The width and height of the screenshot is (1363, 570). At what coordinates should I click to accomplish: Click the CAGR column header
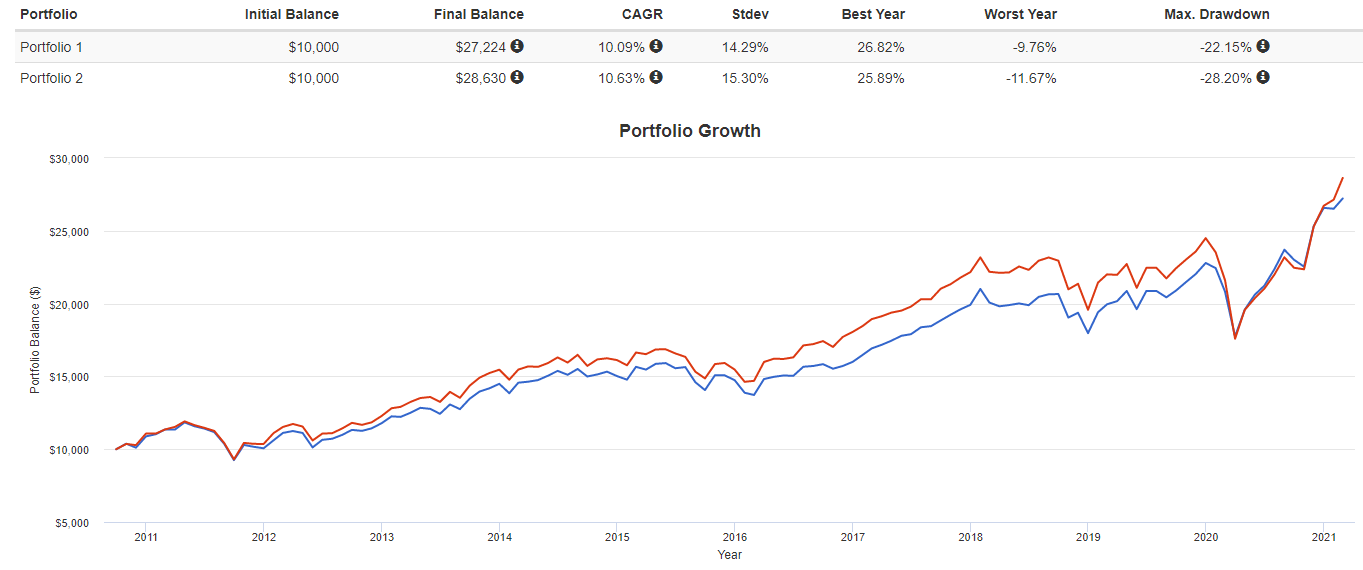(644, 15)
